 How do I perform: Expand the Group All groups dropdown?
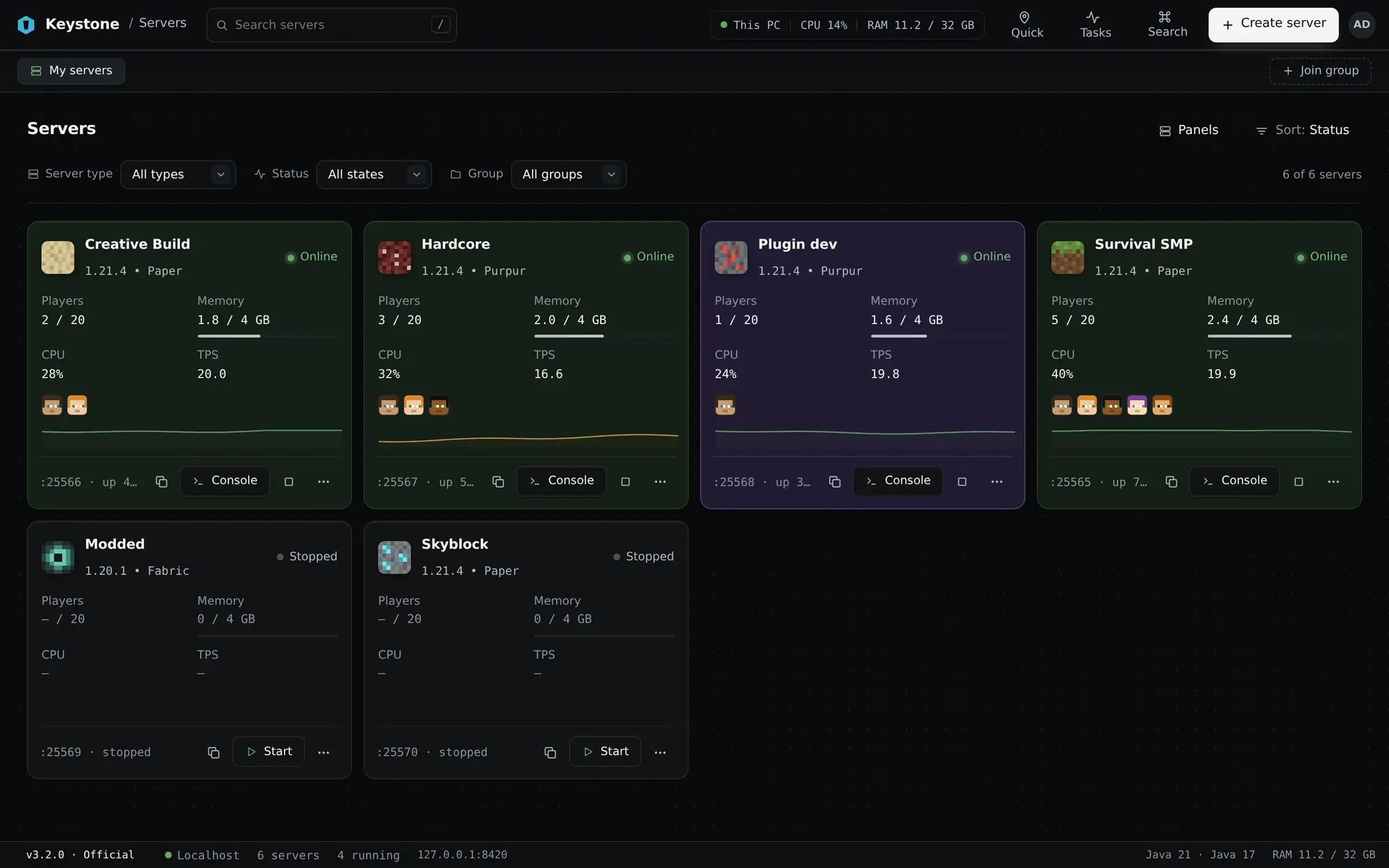pyautogui.click(x=569, y=174)
